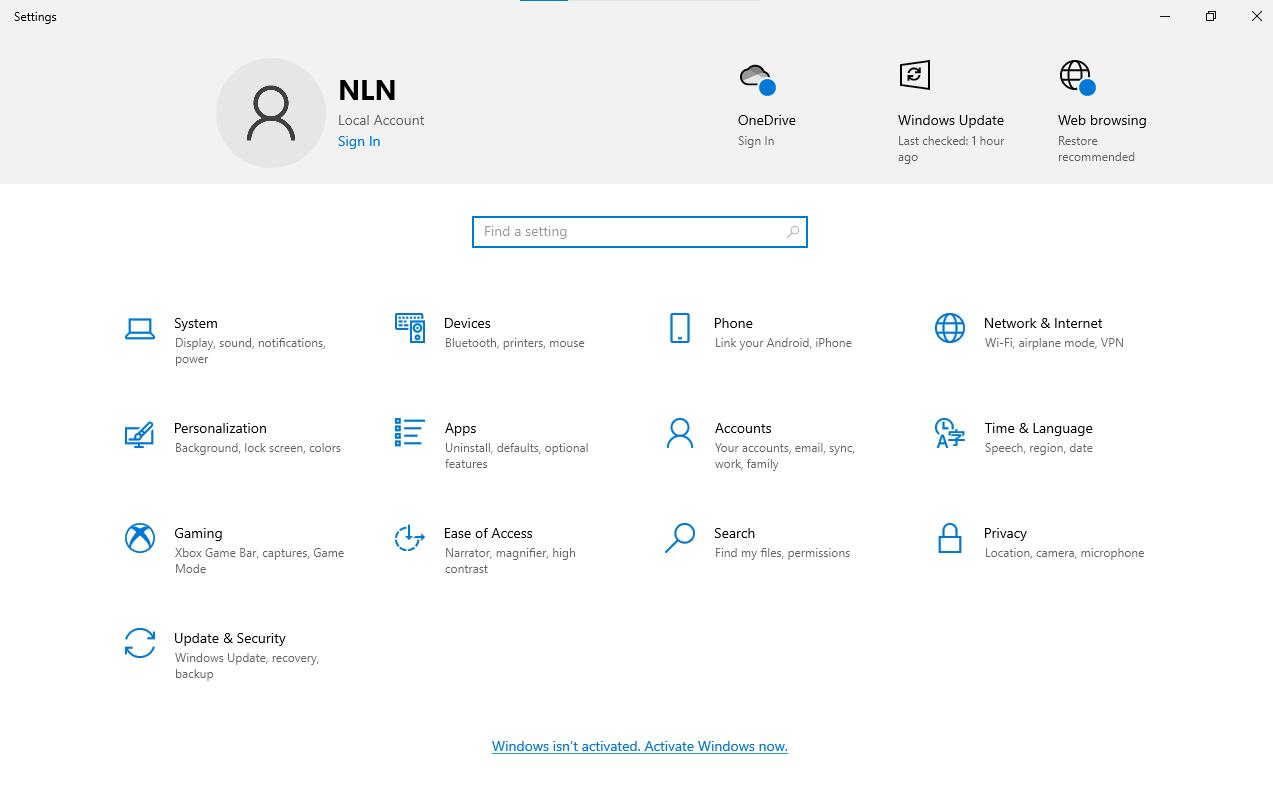Select the Gaming category title

point(198,533)
